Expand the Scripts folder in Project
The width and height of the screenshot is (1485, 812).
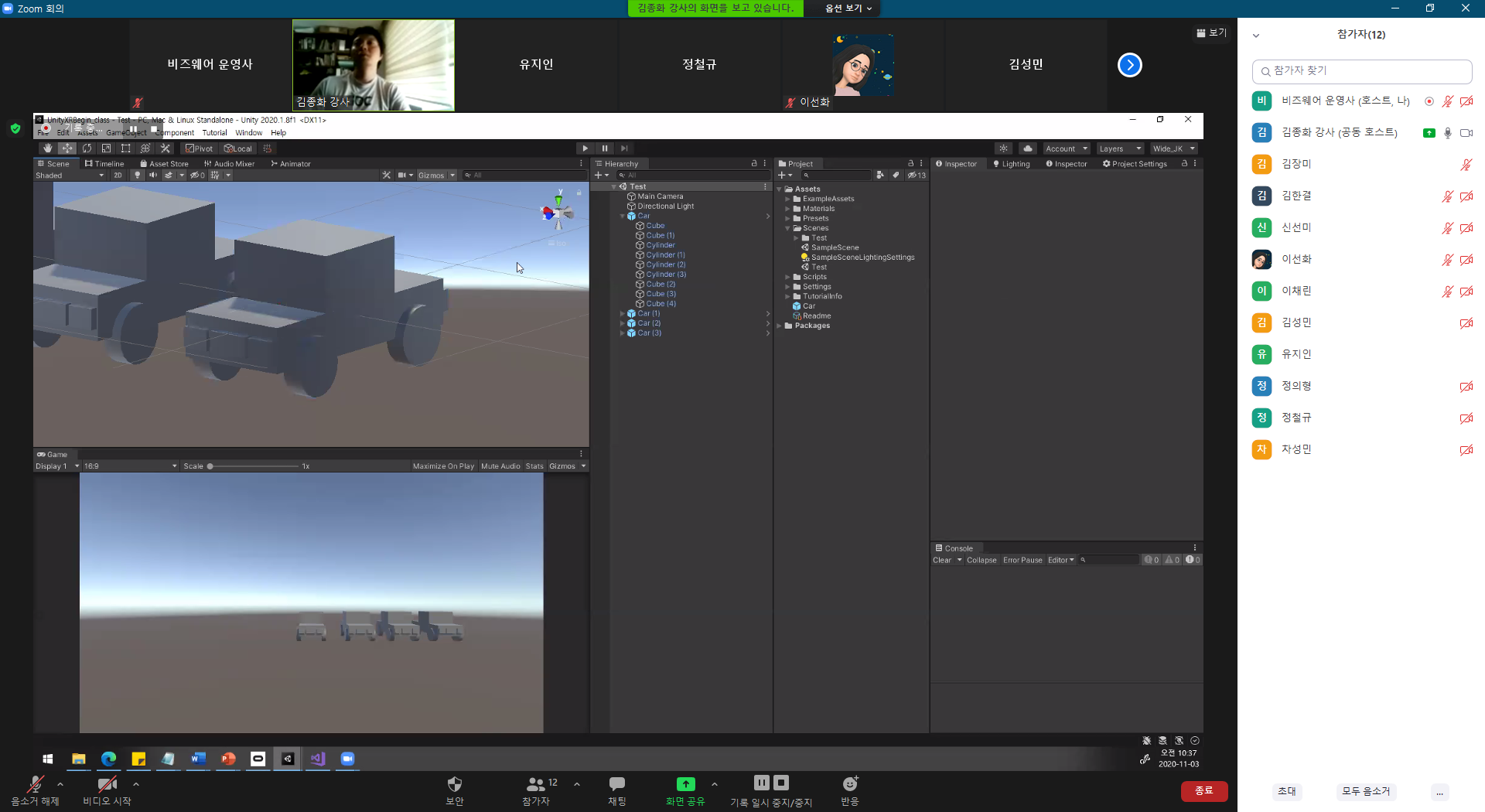pyautogui.click(x=787, y=277)
